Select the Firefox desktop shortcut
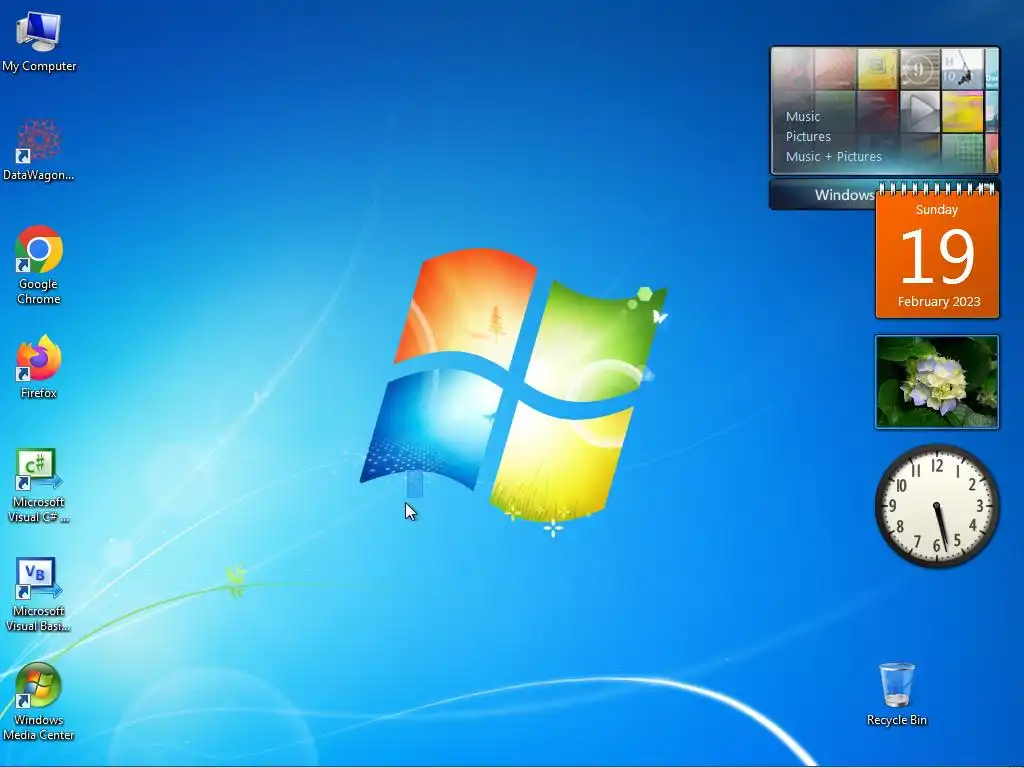 pos(39,366)
